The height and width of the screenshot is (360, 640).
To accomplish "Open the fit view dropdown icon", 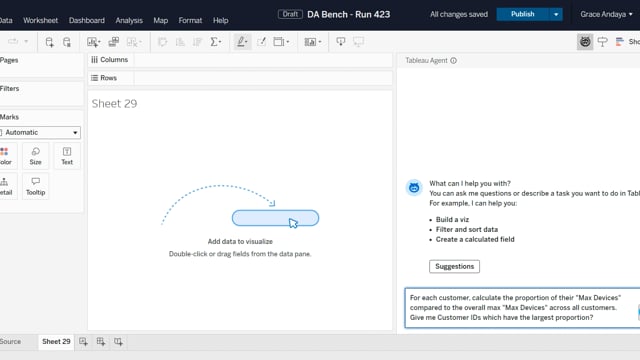I will (281, 42).
